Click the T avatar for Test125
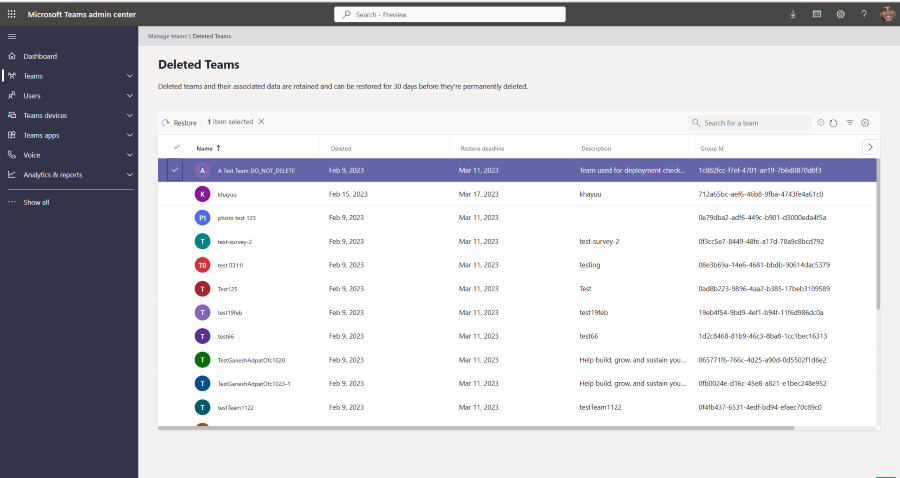The height and width of the screenshot is (478, 900). (x=202, y=289)
